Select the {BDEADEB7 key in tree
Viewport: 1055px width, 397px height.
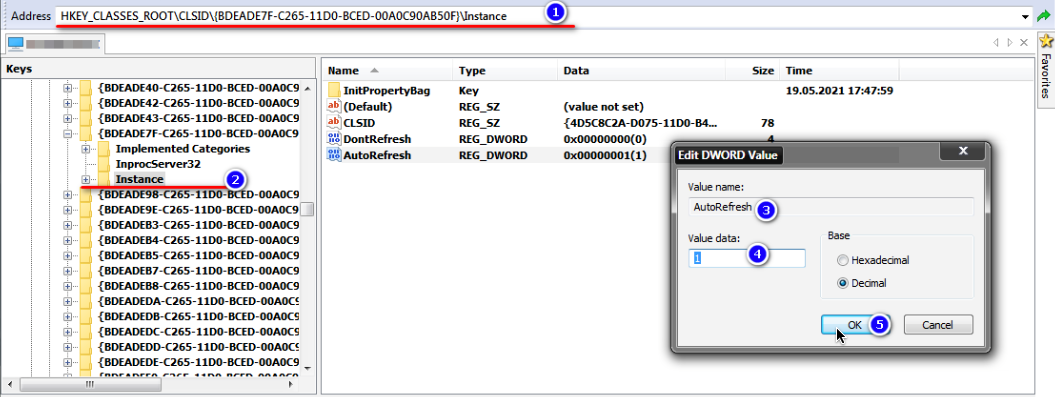click(x=198, y=270)
